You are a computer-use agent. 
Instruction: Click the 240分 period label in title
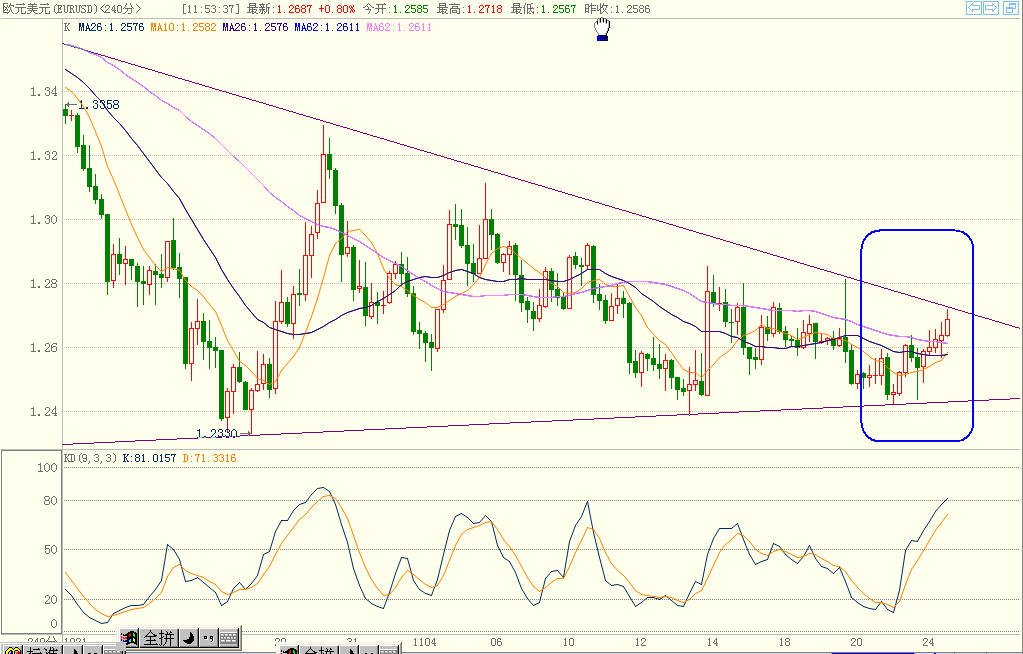[x=120, y=9]
